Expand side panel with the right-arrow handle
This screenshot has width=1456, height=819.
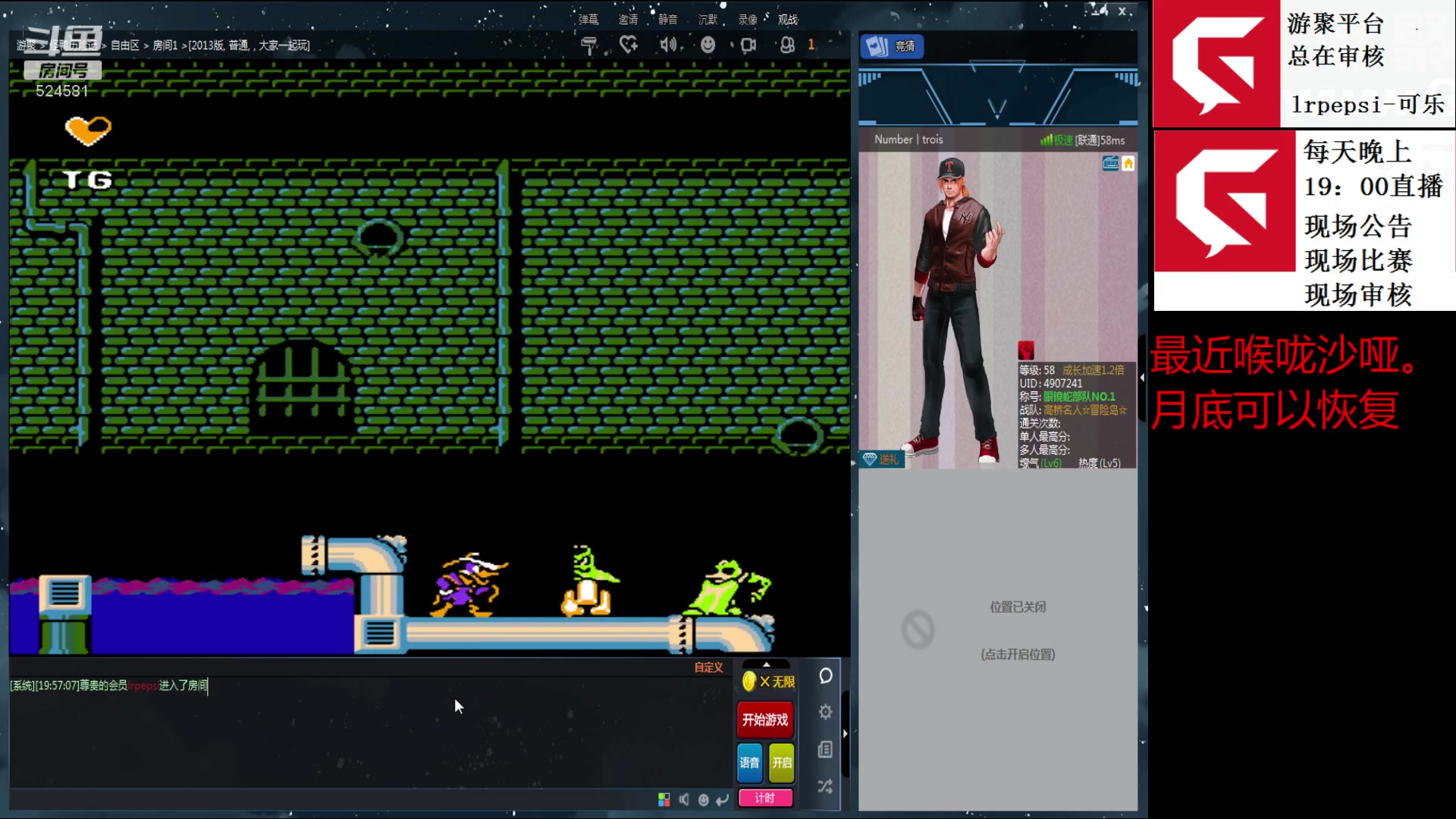coord(845,733)
